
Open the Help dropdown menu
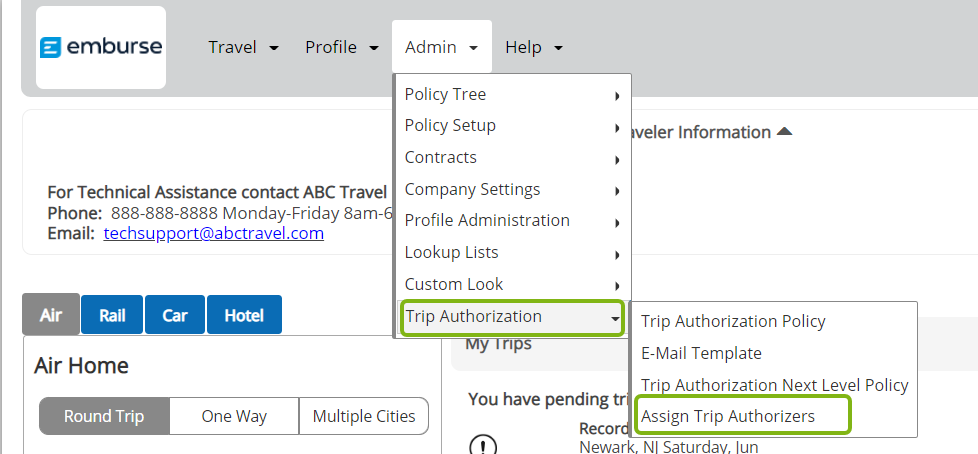pyautogui.click(x=534, y=47)
